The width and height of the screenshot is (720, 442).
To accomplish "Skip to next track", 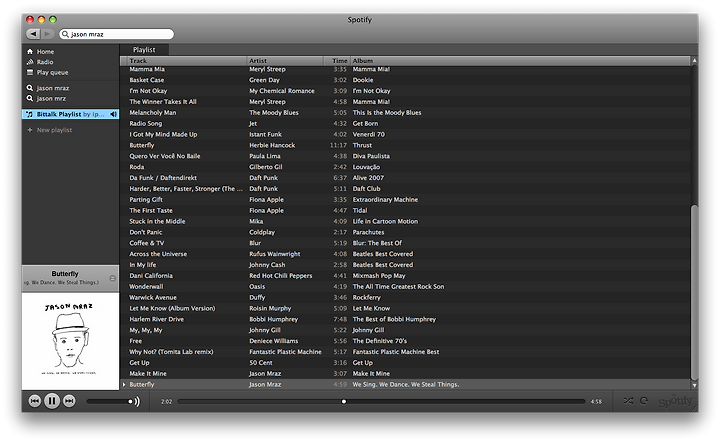I will pyautogui.click(x=69, y=401).
